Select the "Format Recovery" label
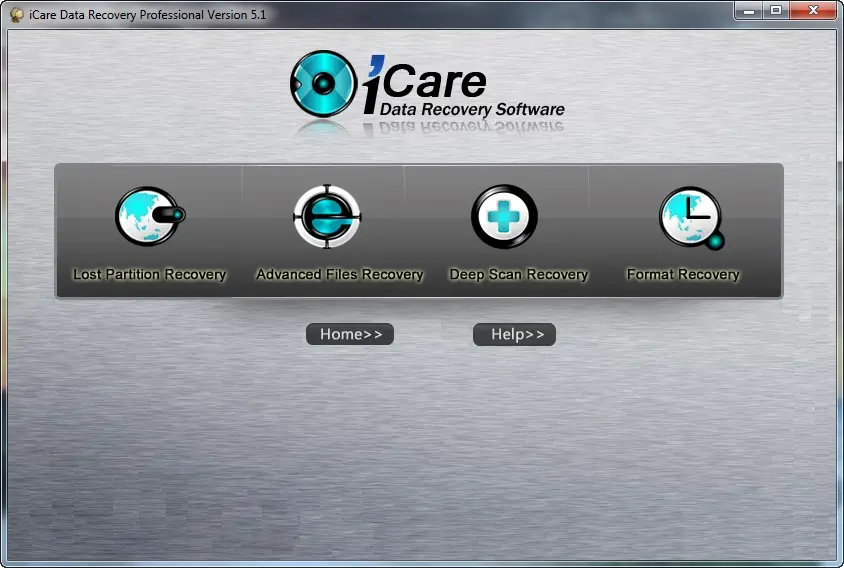The image size is (844, 568). 683,275
